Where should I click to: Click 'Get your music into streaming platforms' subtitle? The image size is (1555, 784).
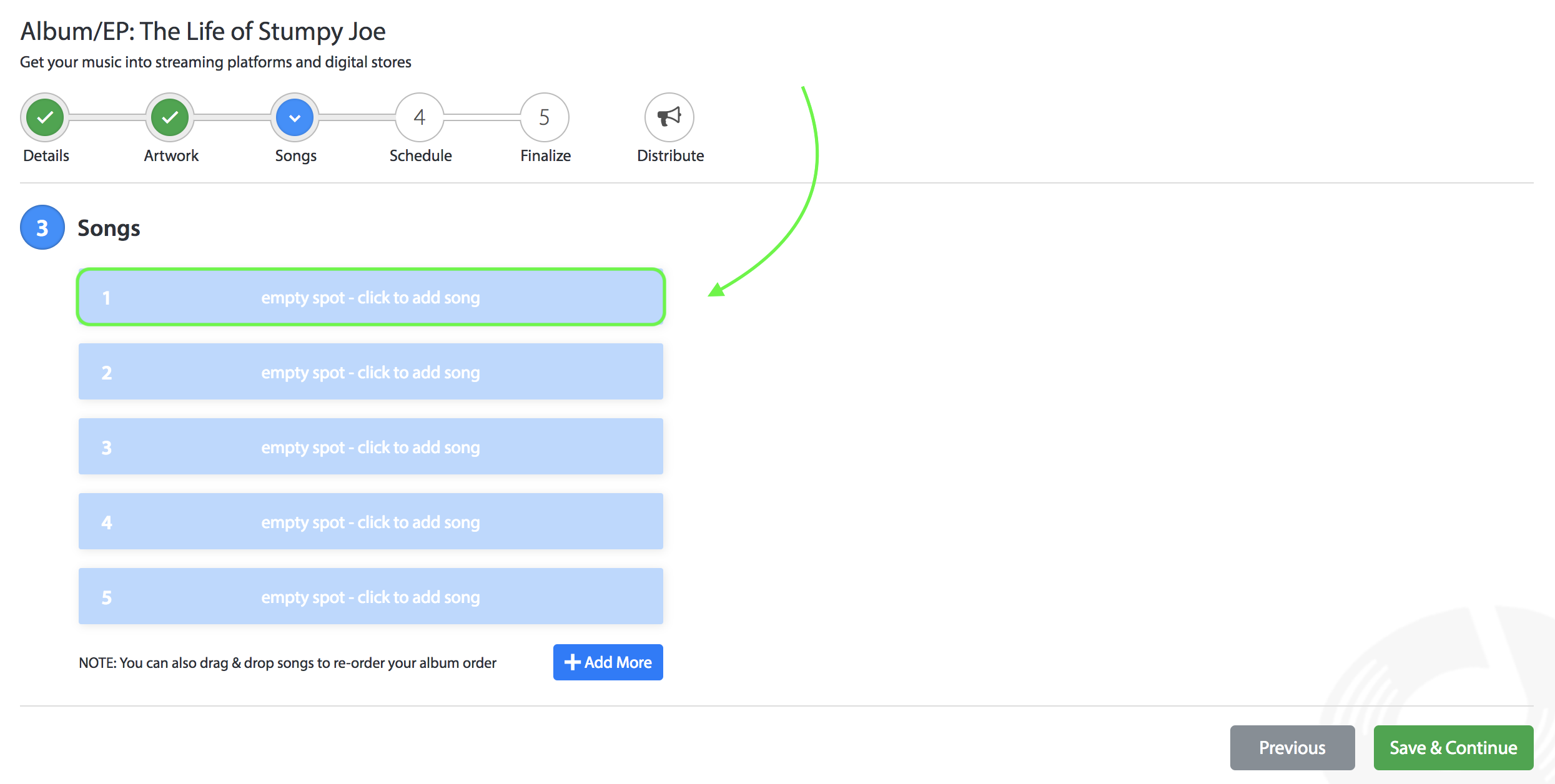215,62
